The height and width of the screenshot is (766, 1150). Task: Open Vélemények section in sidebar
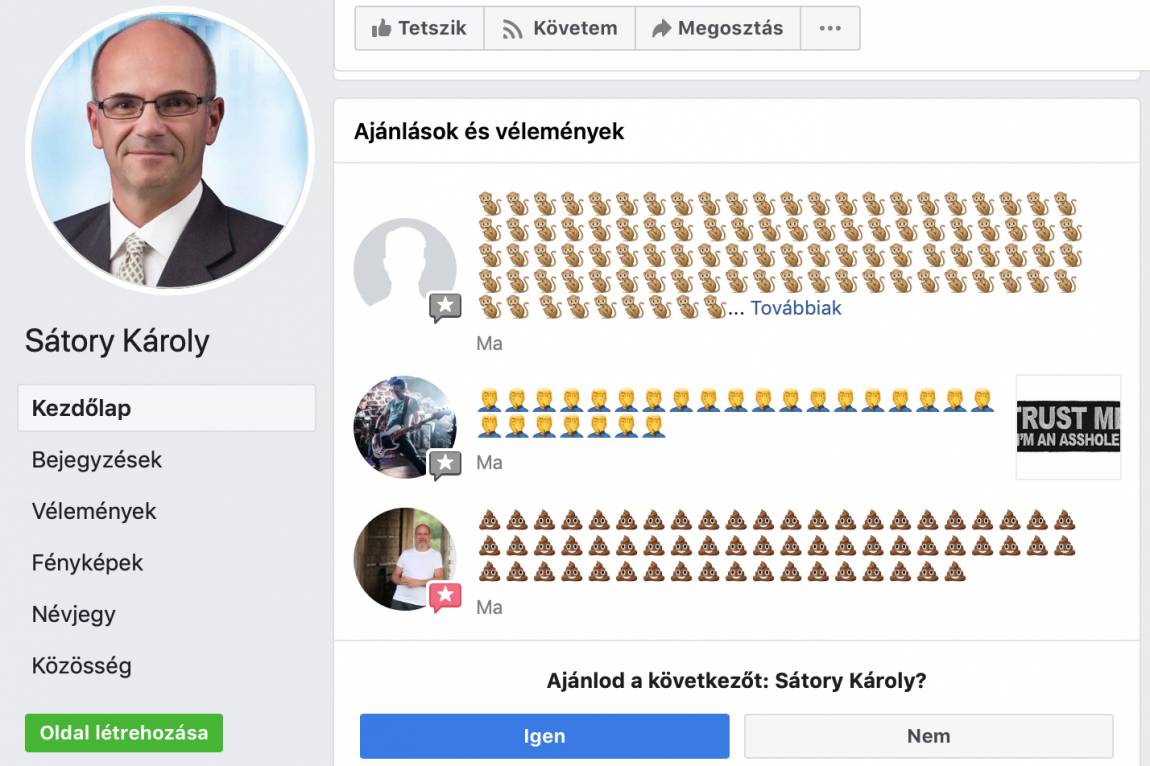pos(94,511)
